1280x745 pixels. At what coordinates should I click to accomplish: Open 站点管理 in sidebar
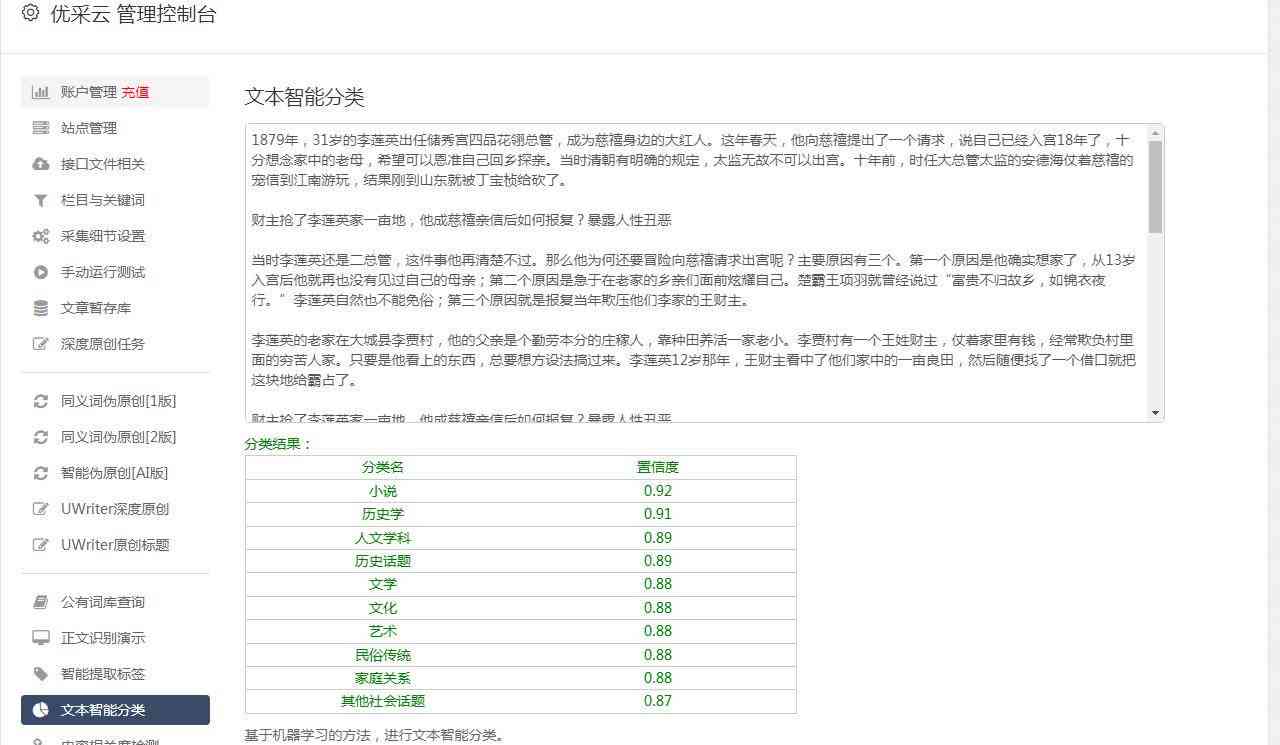(x=115, y=128)
